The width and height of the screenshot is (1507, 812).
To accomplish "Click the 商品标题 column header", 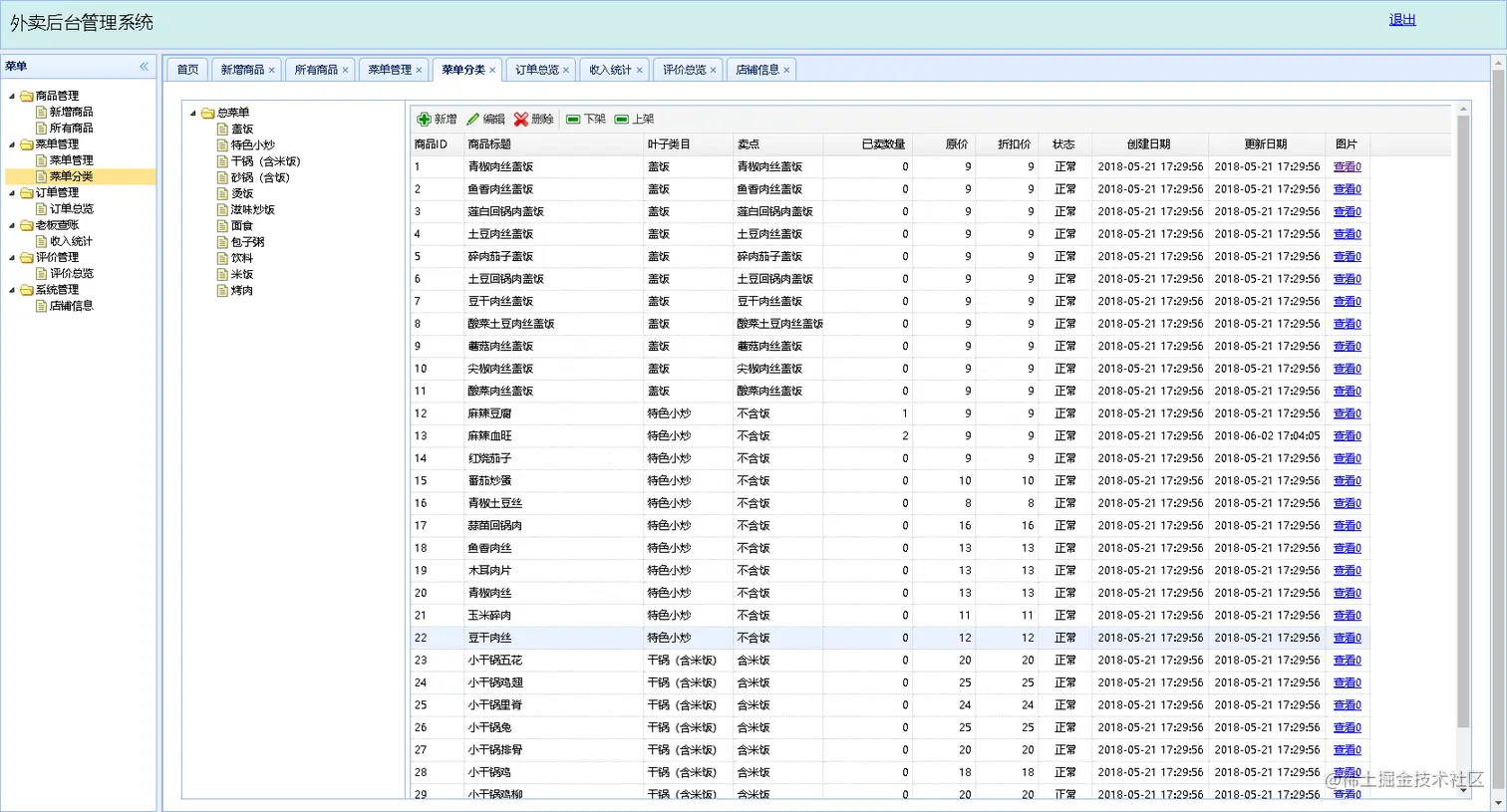I will (554, 144).
